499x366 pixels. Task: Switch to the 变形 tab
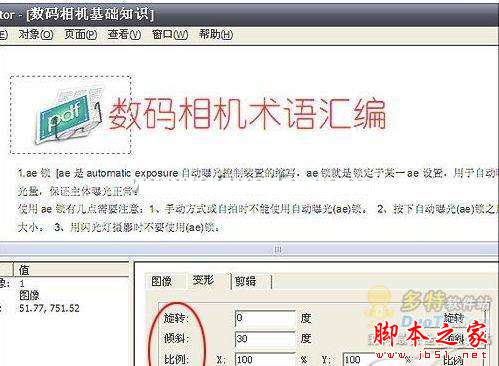pyautogui.click(x=203, y=280)
